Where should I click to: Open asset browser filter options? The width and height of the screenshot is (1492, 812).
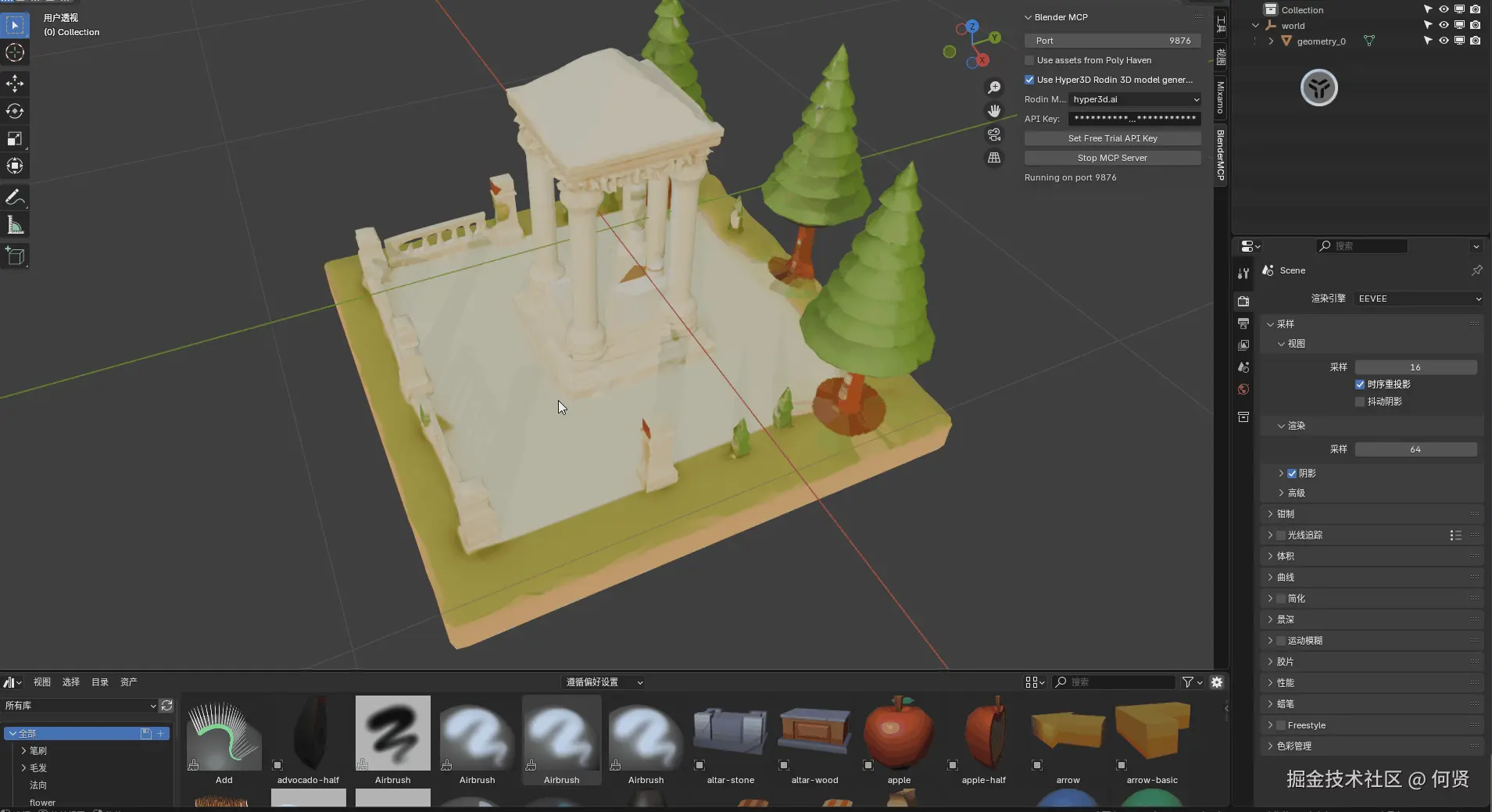pos(1192,682)
